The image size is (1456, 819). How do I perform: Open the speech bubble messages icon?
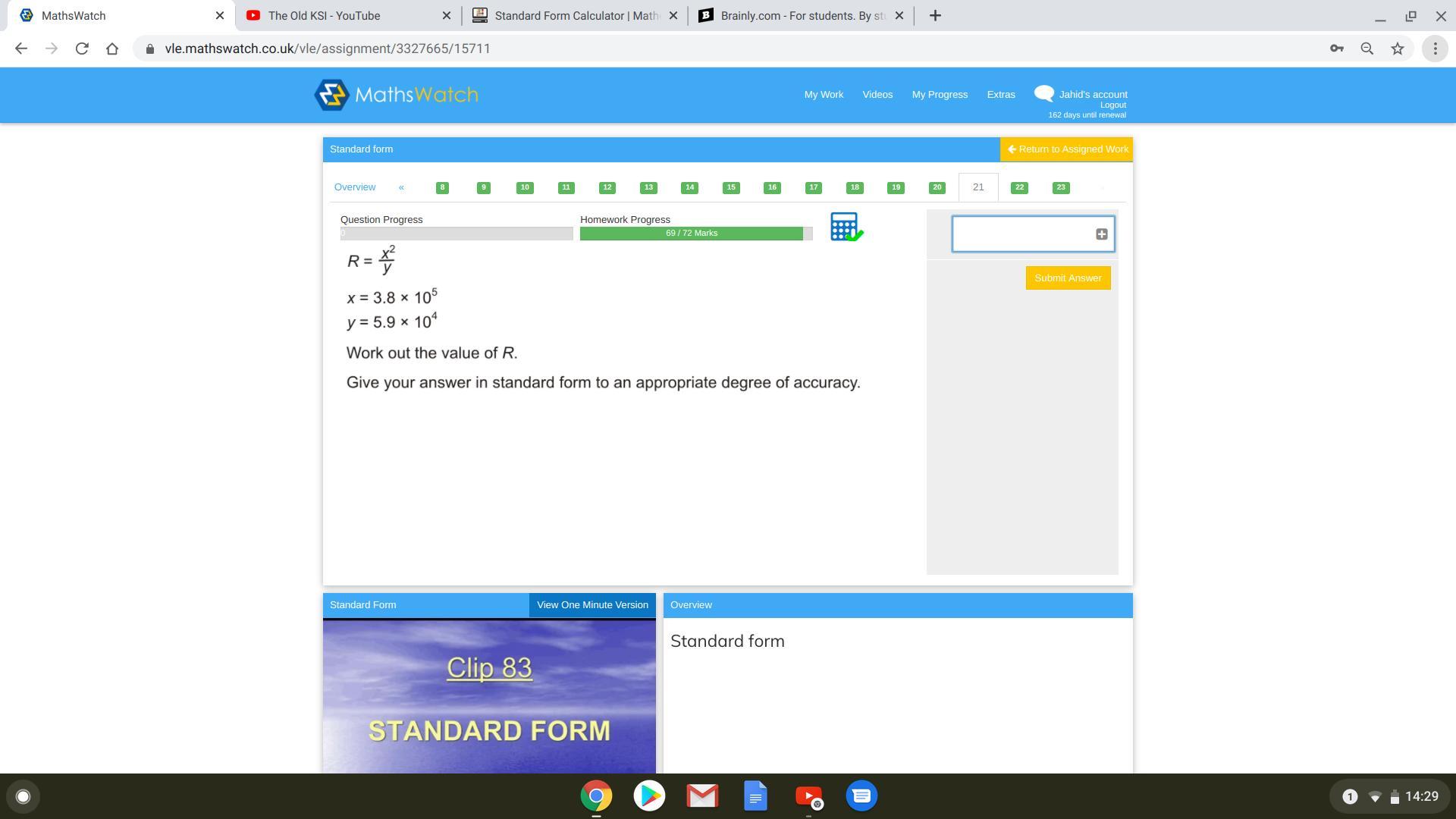(x=1043, y=93)
